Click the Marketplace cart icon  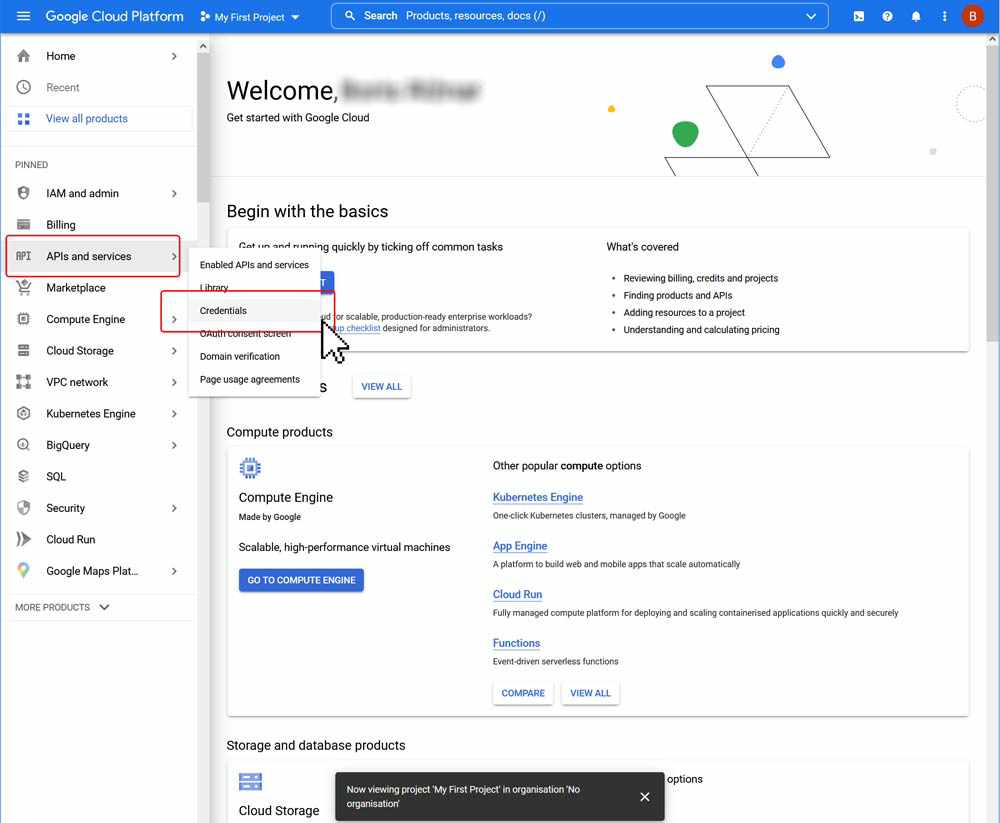click(x=24, y=288)
